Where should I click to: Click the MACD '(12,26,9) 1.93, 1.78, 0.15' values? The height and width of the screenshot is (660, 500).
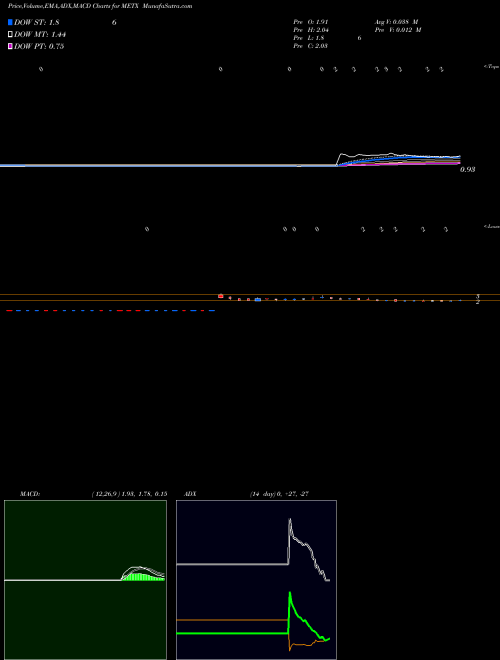click(x=130, y=494)
